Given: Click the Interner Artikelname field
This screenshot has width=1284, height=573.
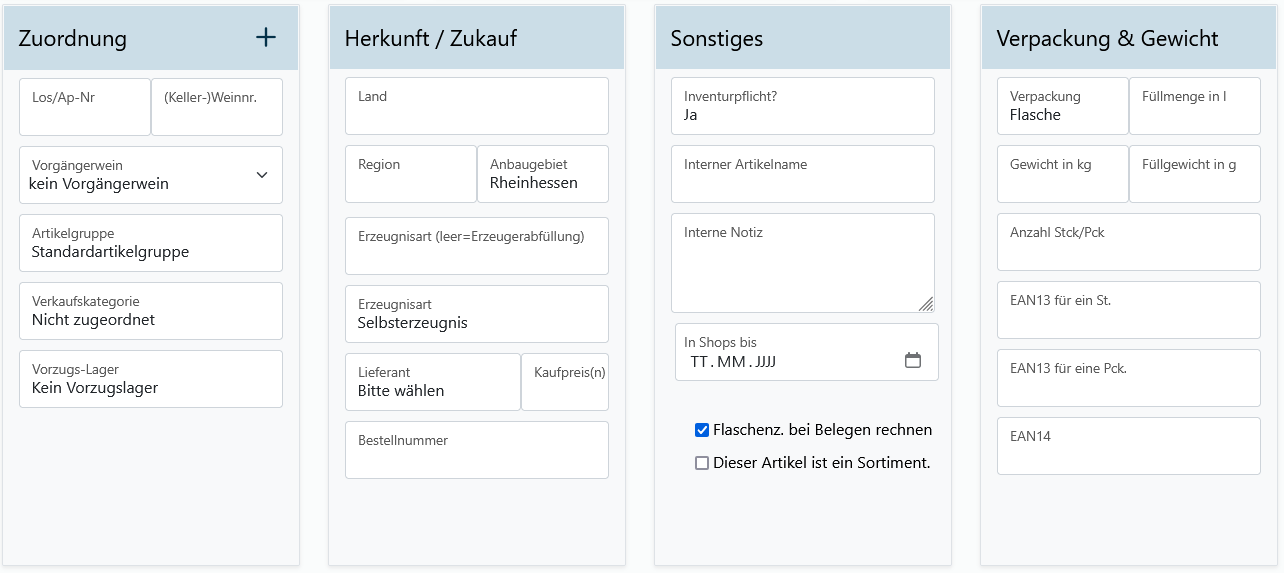Looking at the screenshot, I should click(802, 175).
